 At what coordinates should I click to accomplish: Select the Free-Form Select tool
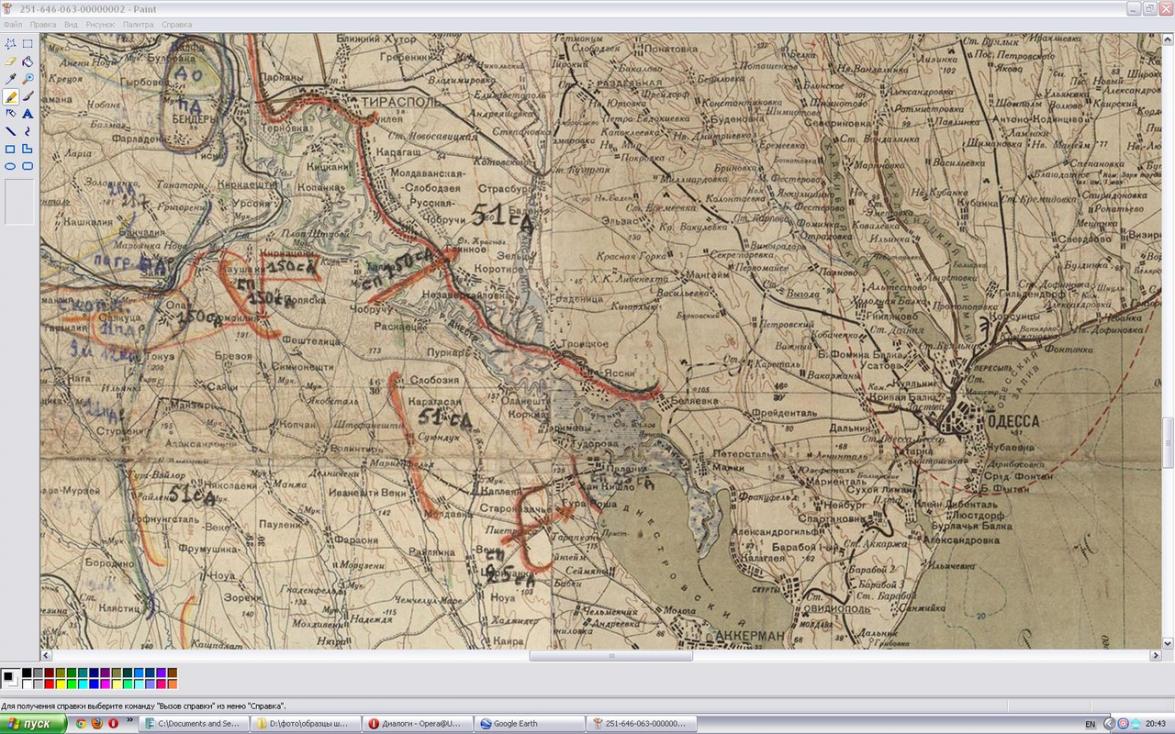pyautogui.click(x=10, y=44)
